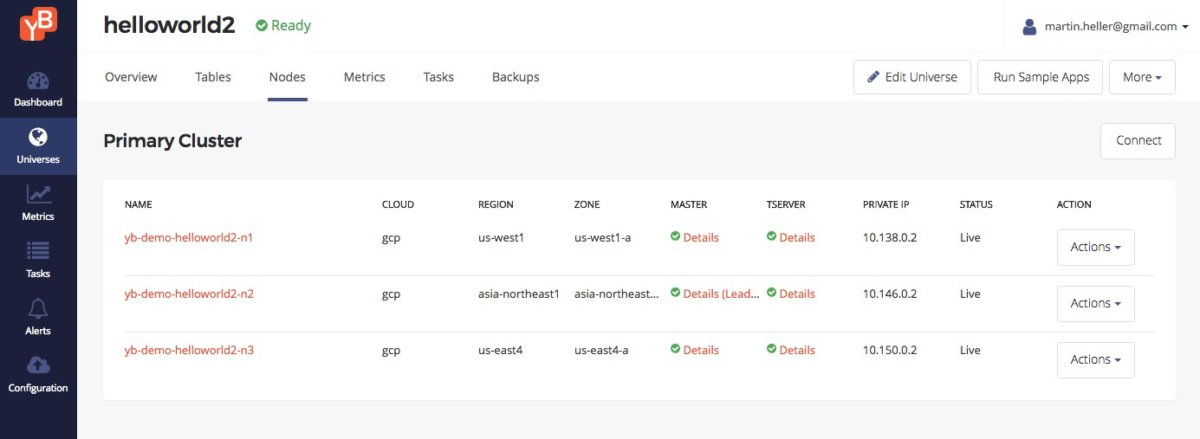Click region cell asia-northeast1
The image size is (1200, 439).
coord(519,294)
